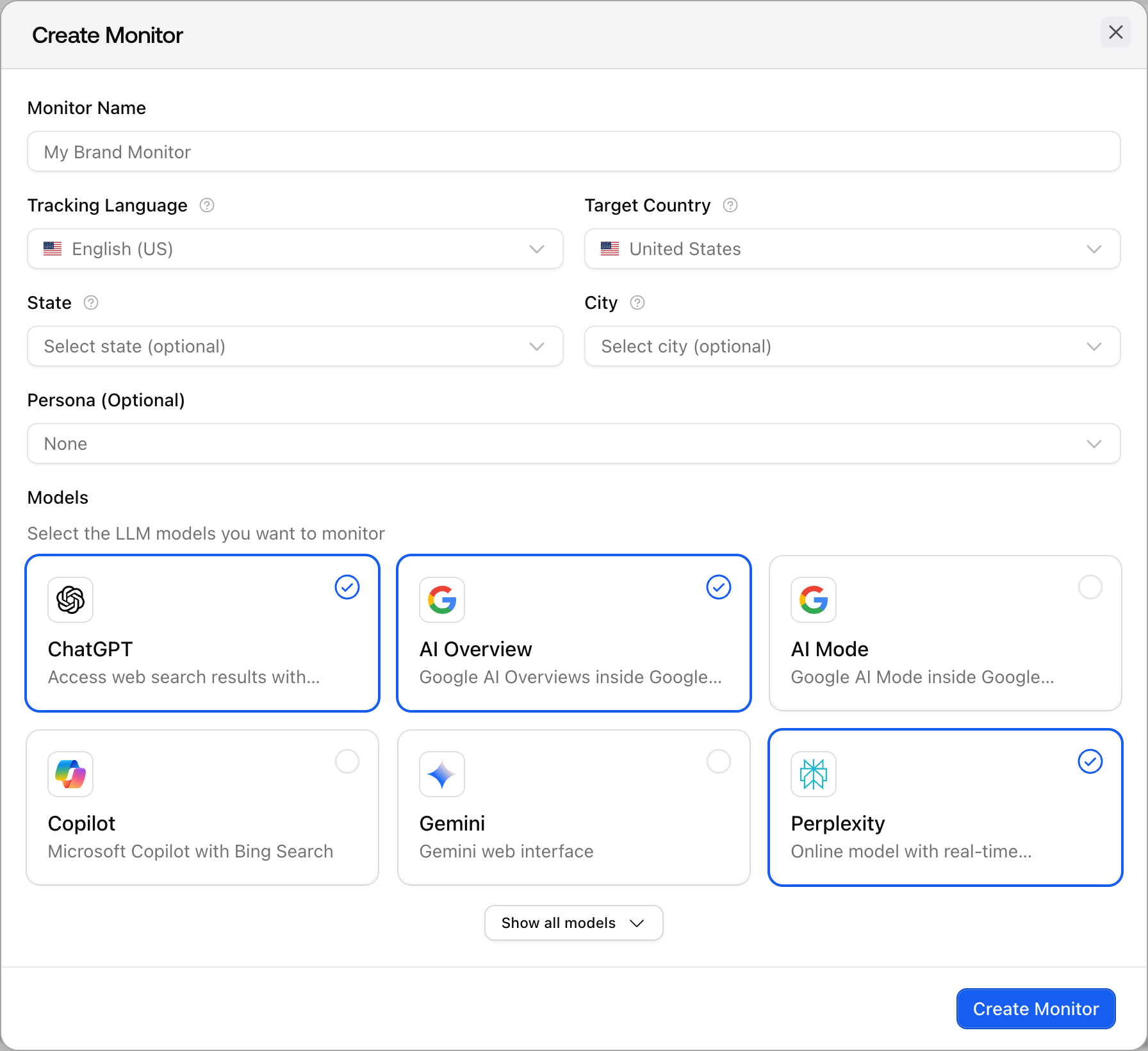Viewport: 1148px width, 1051px height.
Task: Click the State field label
Action: pyautogui.click(x=49, y=302)
